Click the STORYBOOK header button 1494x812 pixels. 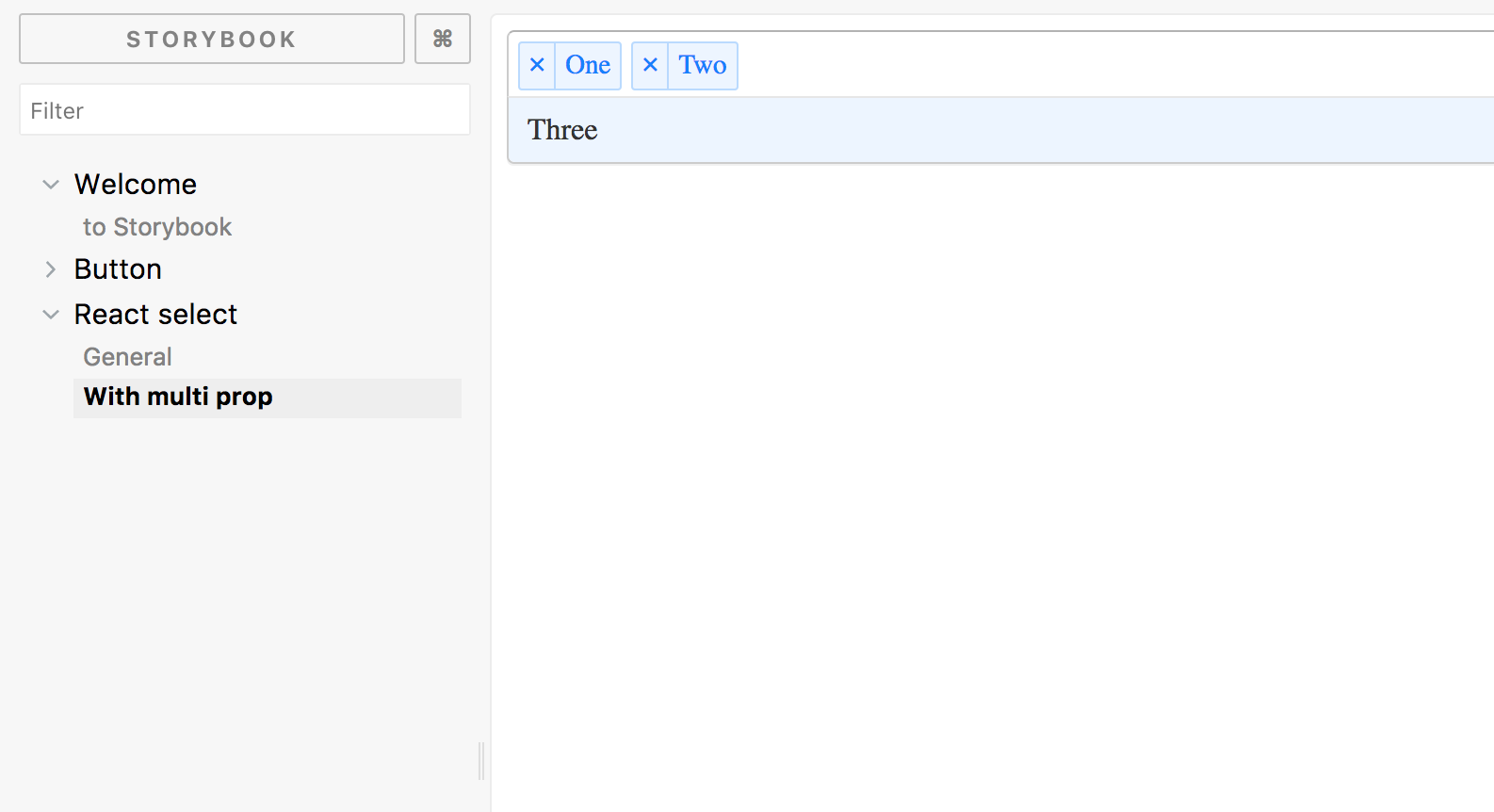click(x=212, y=39)
